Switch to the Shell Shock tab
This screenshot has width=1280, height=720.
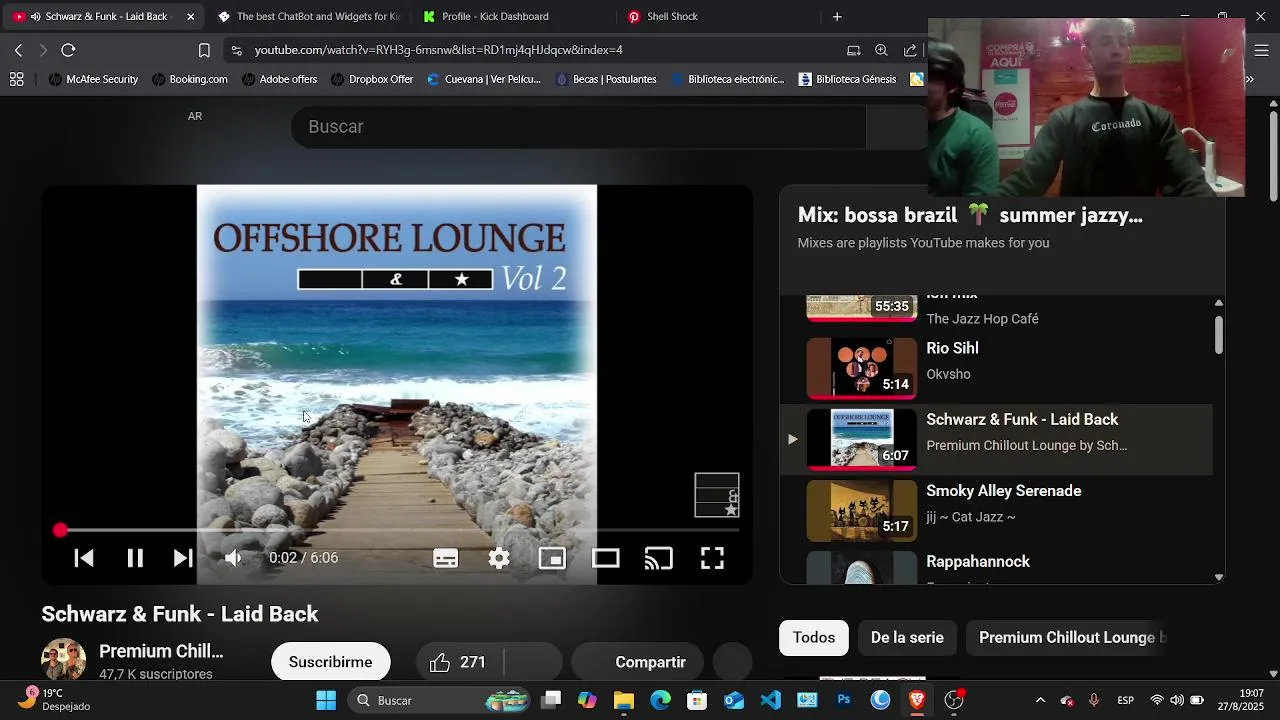point(672,16)
